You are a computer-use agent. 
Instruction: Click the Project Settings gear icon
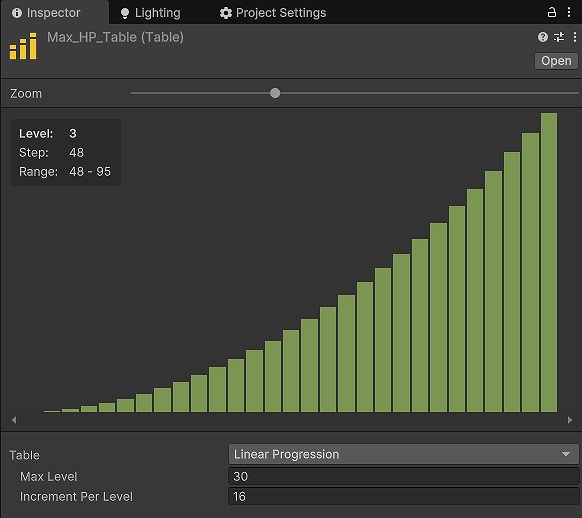click(x=226, y=13)
